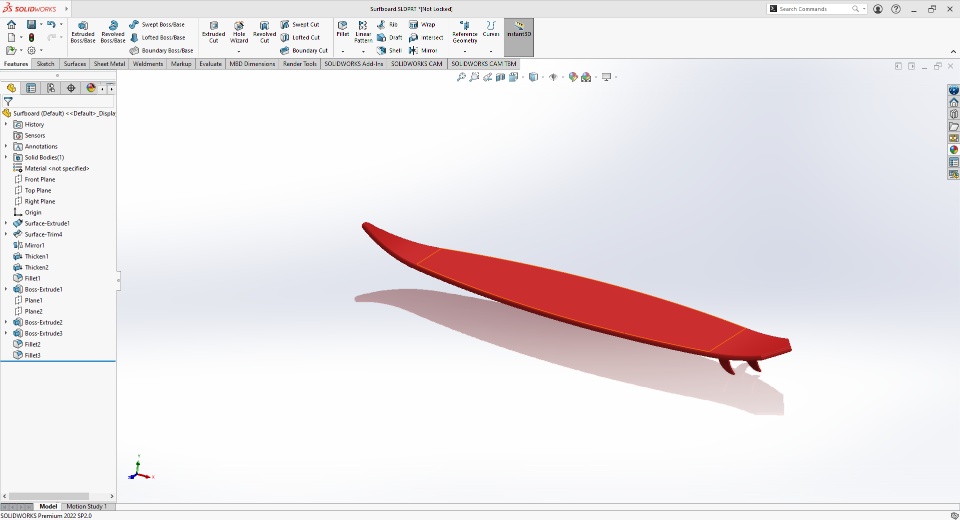Select the Wrap tool

(x=422, y=24)
